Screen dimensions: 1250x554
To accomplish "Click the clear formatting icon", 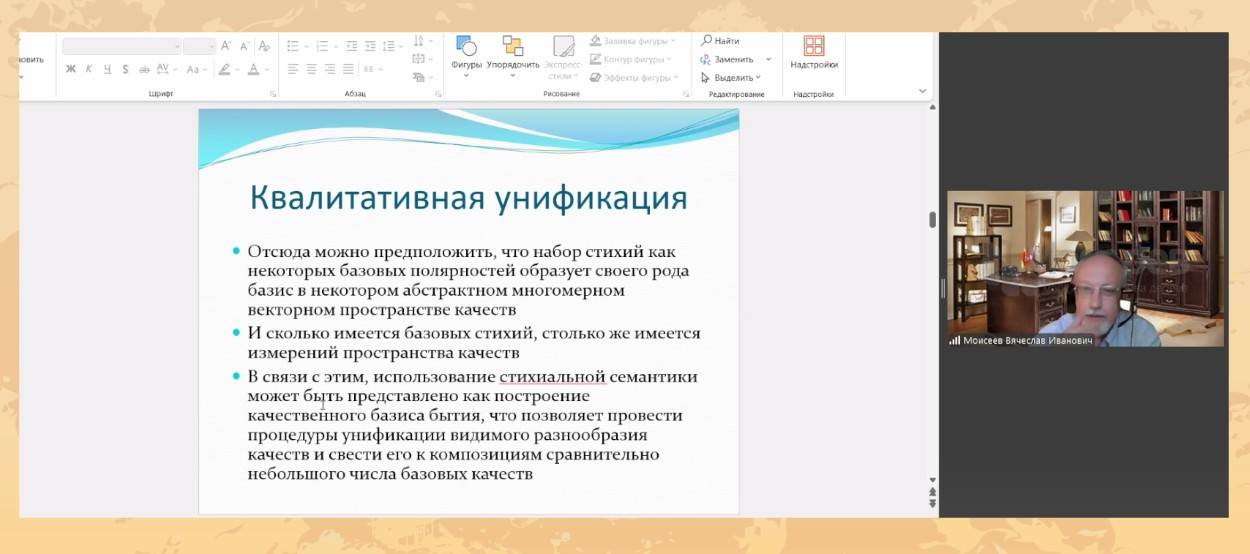I will pos(264,46).
